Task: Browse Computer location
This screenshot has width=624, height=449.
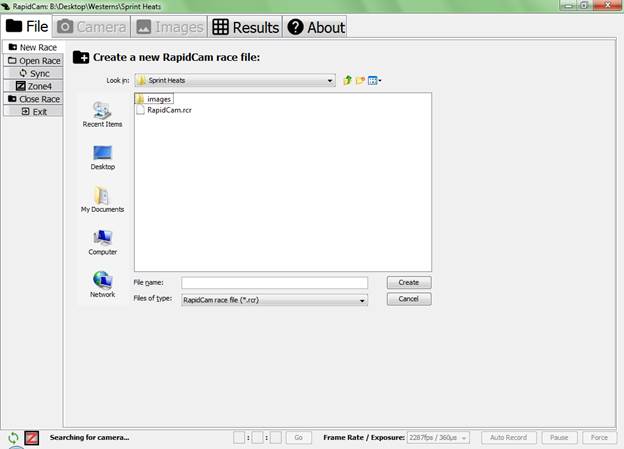Action: 103,242
